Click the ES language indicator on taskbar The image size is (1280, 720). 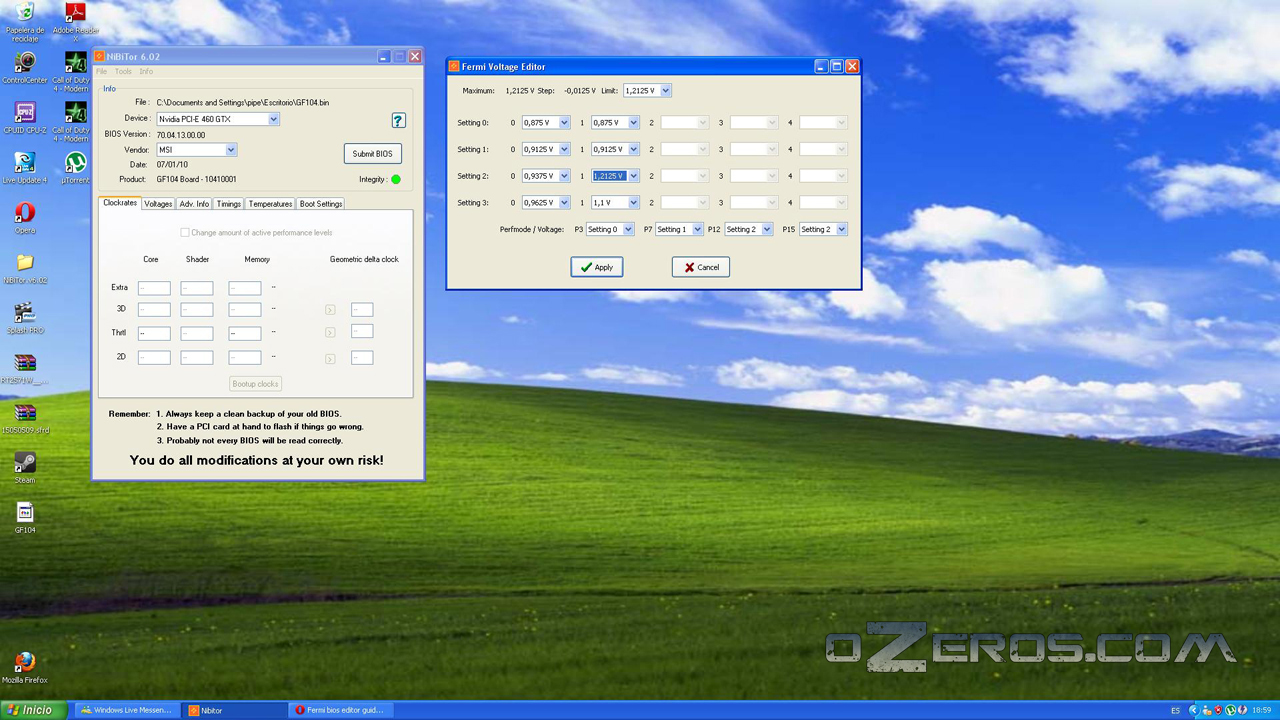(1176, 710)
